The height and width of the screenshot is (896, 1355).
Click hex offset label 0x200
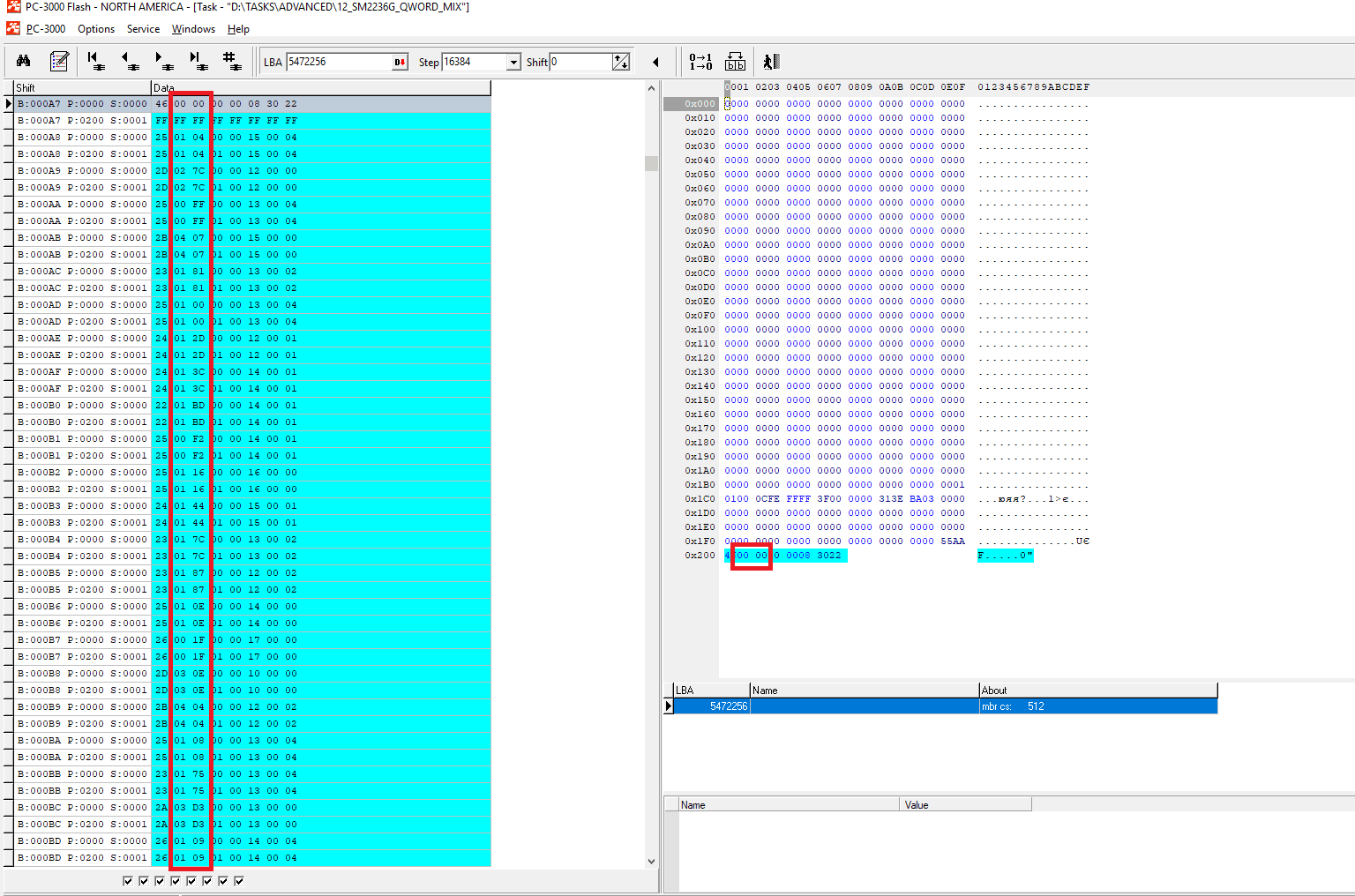700,555
